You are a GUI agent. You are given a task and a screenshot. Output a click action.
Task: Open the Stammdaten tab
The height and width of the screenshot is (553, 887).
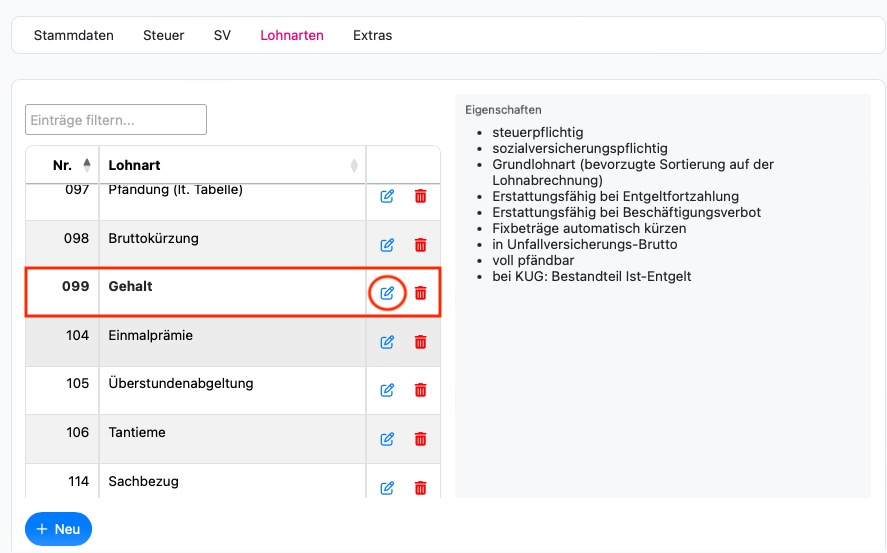[x=74, y=35]
